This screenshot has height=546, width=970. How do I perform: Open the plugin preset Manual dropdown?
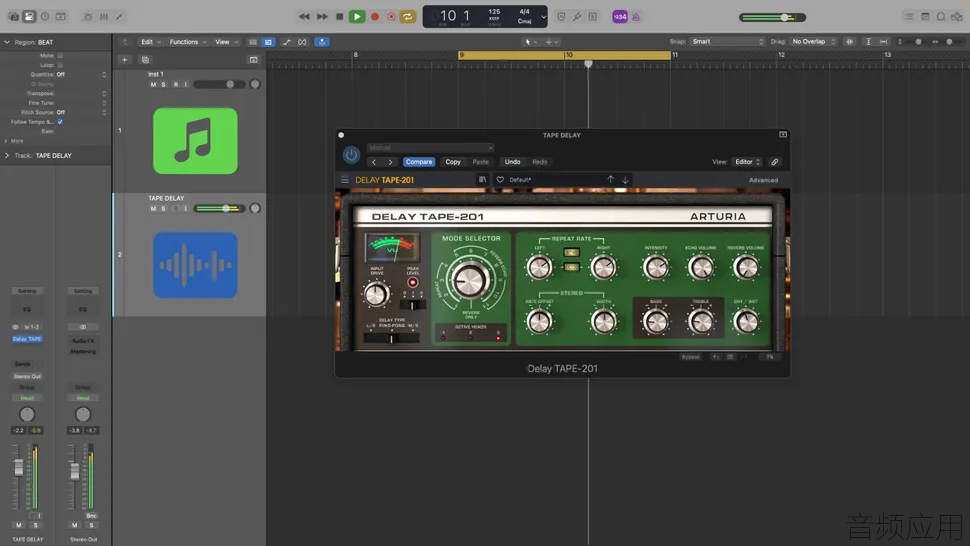431,148
